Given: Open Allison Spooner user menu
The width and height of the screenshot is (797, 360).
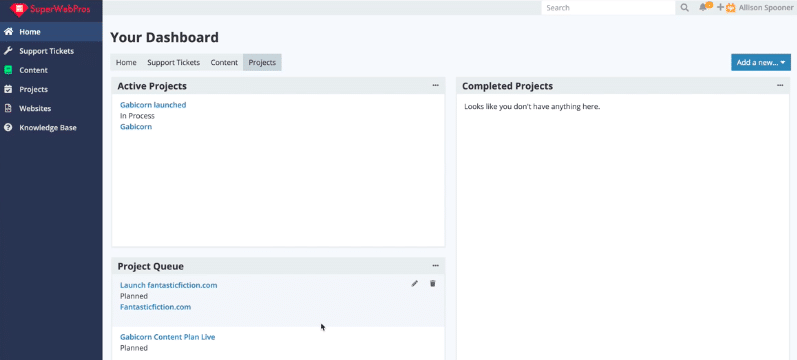Looking at the screenshot, I should pos(765,8).
